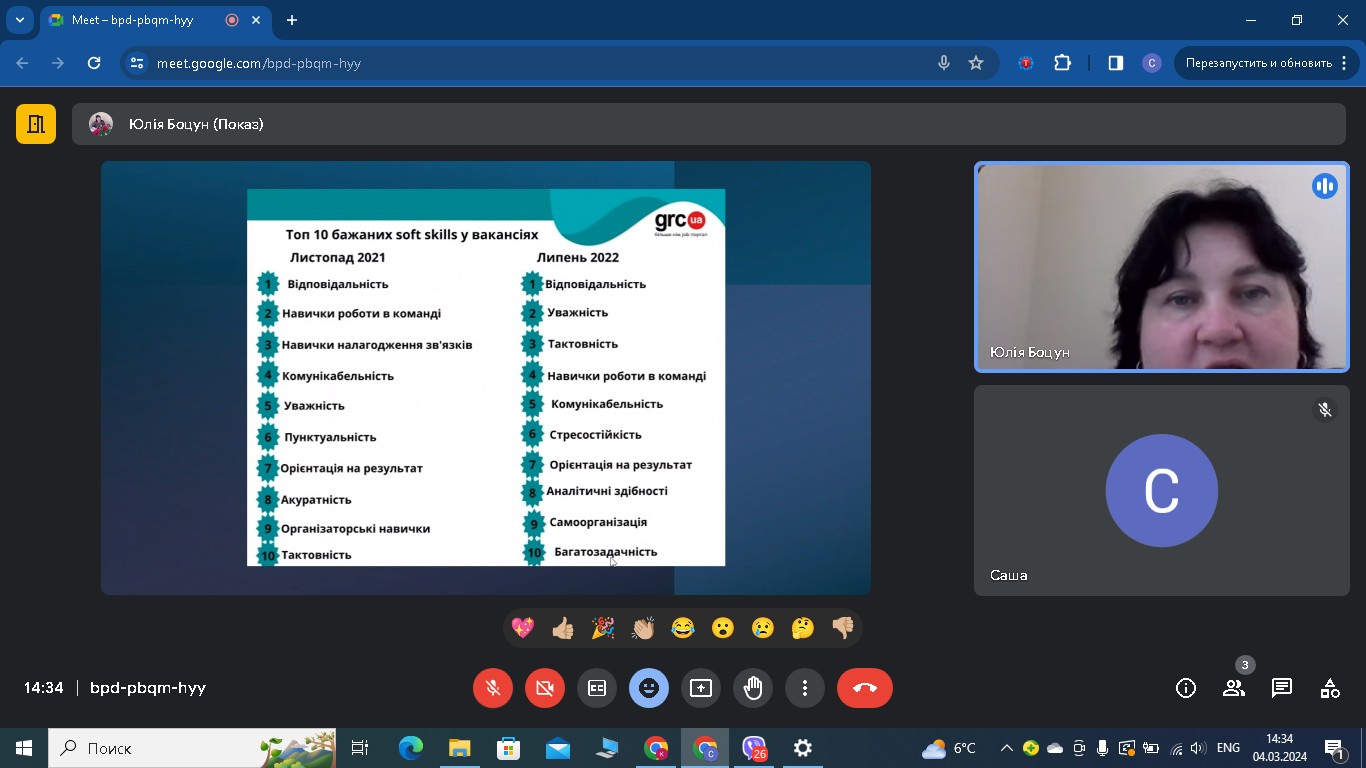Viewport: 1366px width, 768px height.
Task: Send the party popper reaction
Action: 603,628
